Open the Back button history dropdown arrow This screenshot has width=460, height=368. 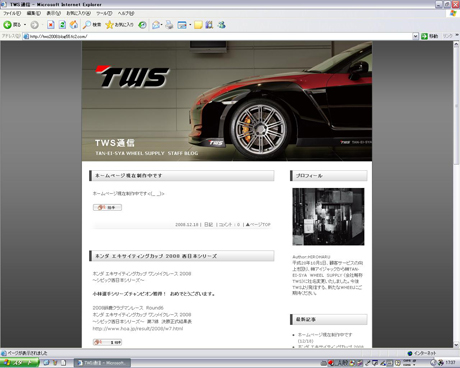[x=25, y=25]
